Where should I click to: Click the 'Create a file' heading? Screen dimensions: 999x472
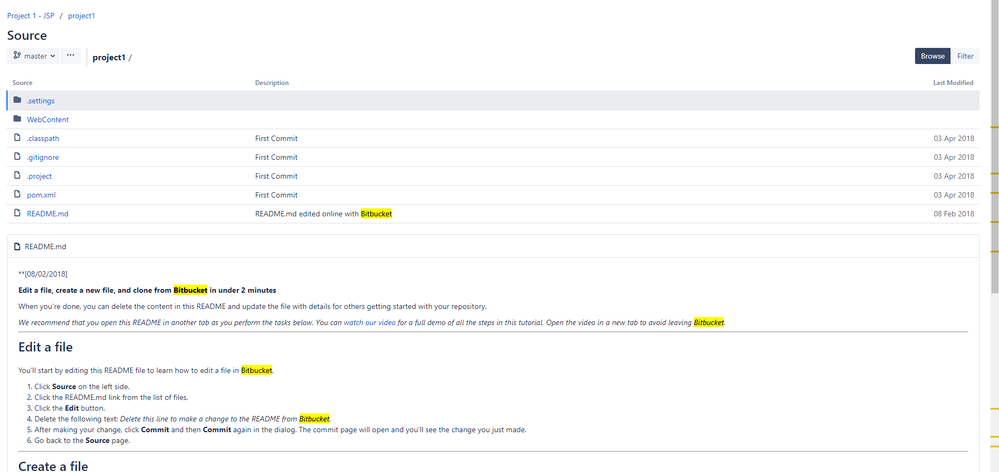click(x=53, y=466)
